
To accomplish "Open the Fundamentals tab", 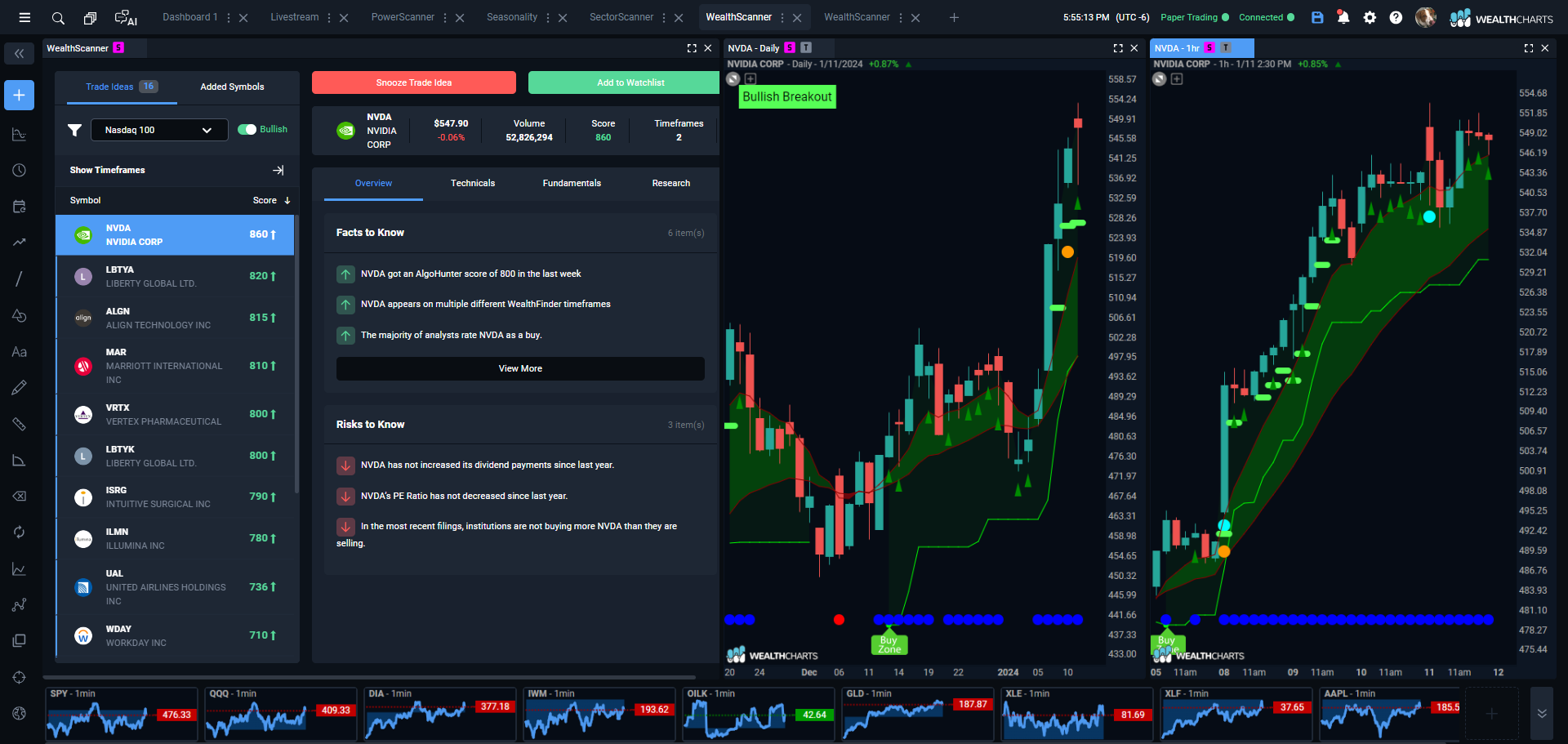I will [x=572, y=183].
